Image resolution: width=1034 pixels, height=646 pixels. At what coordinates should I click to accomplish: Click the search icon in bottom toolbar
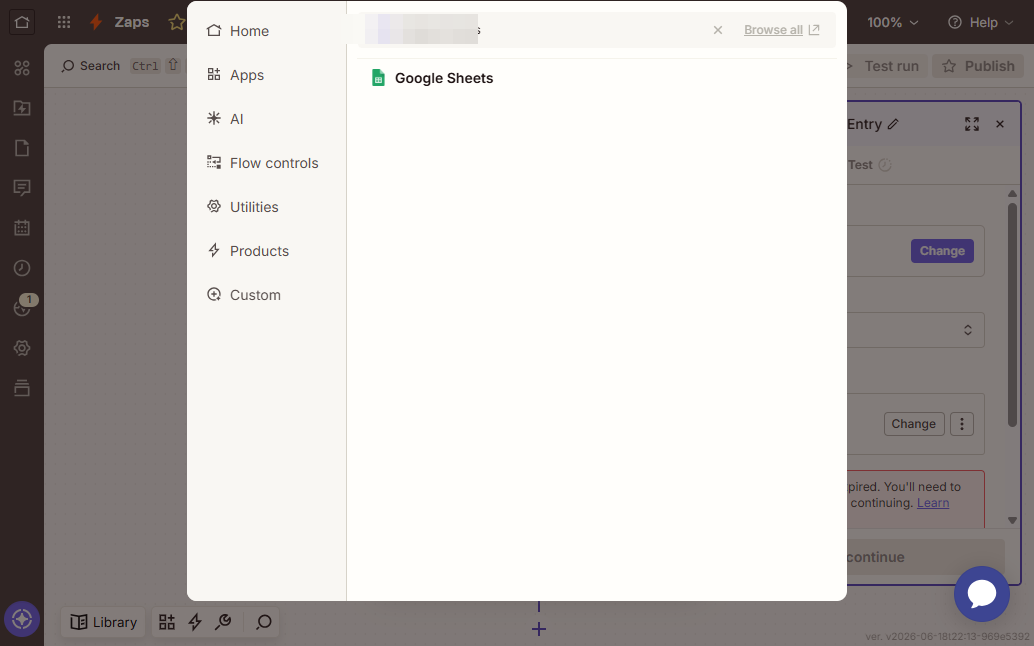tap(264, 622)
